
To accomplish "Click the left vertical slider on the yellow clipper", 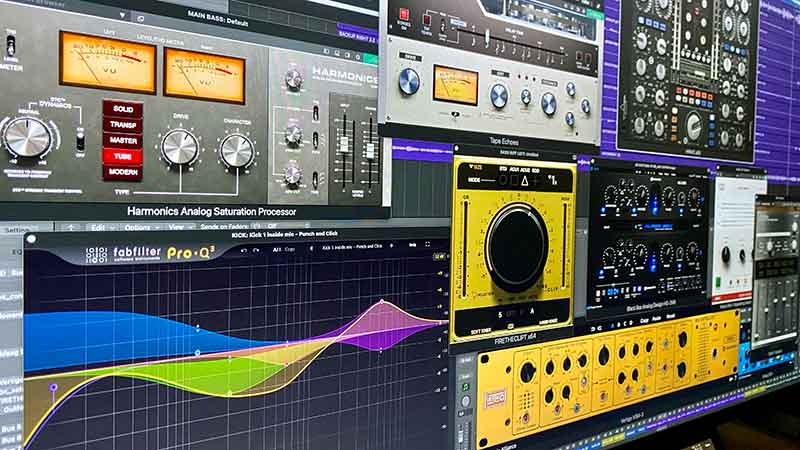I will coord(464,251).
